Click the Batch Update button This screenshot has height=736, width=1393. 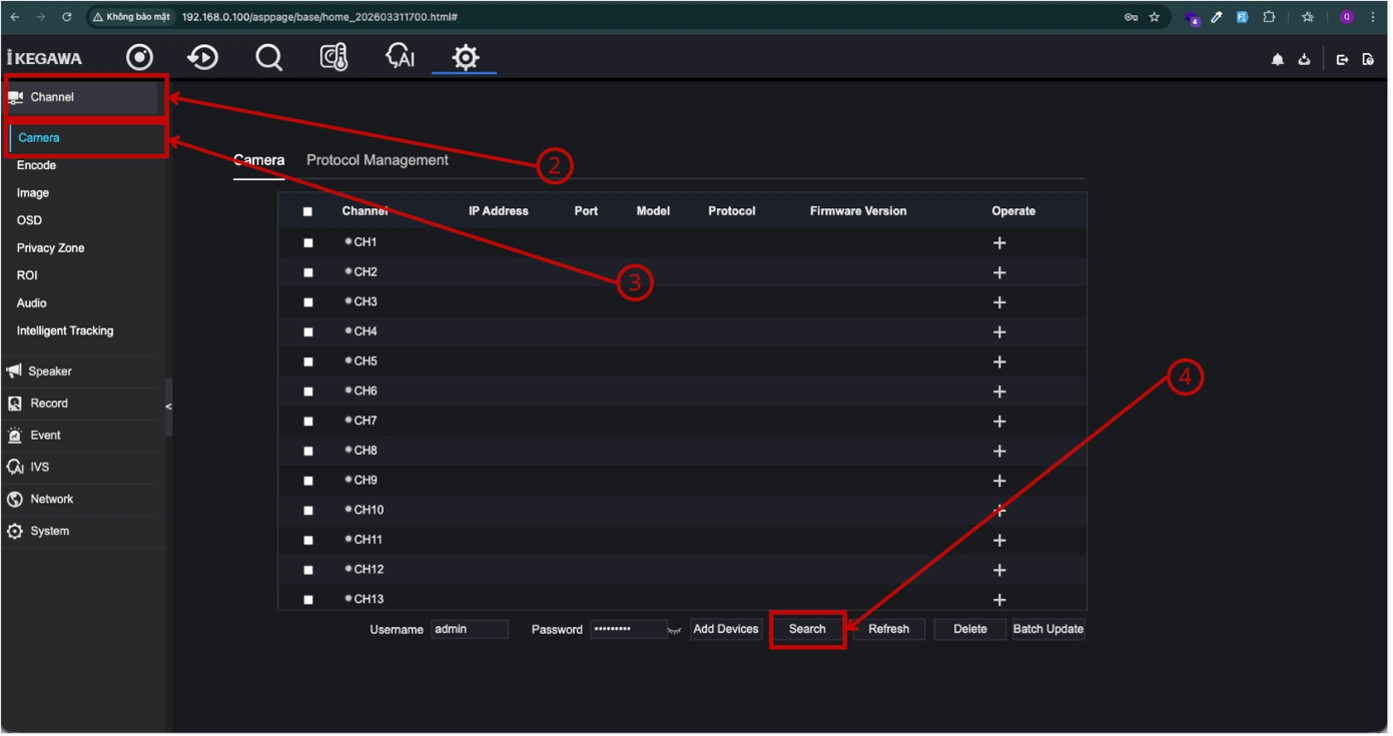point(1048,629)
